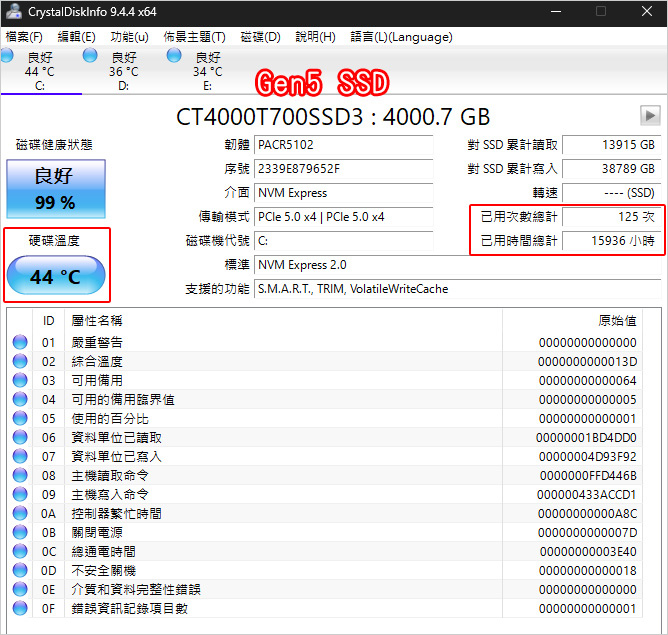The image size is (668, 635).
Task: Click the supported features field S.M.A.R.T., TRIM
Action: tap(458, 289)
